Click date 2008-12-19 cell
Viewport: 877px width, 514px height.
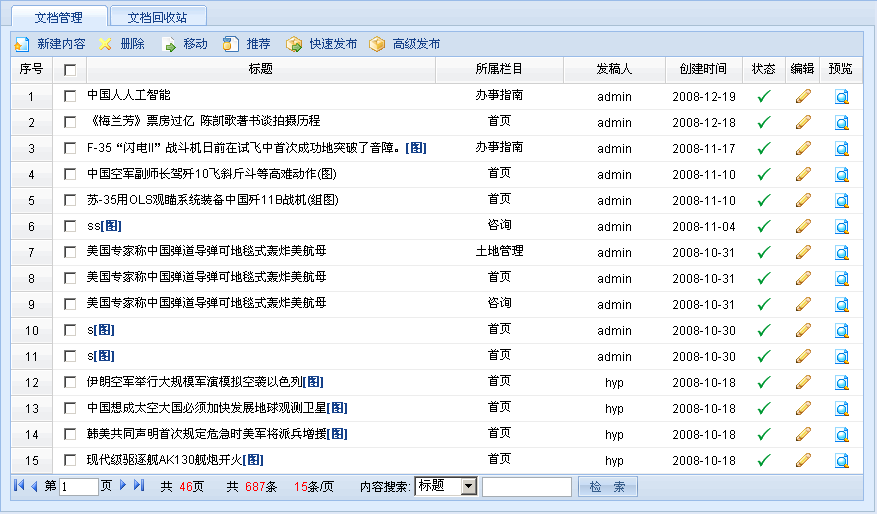point(704,97)
